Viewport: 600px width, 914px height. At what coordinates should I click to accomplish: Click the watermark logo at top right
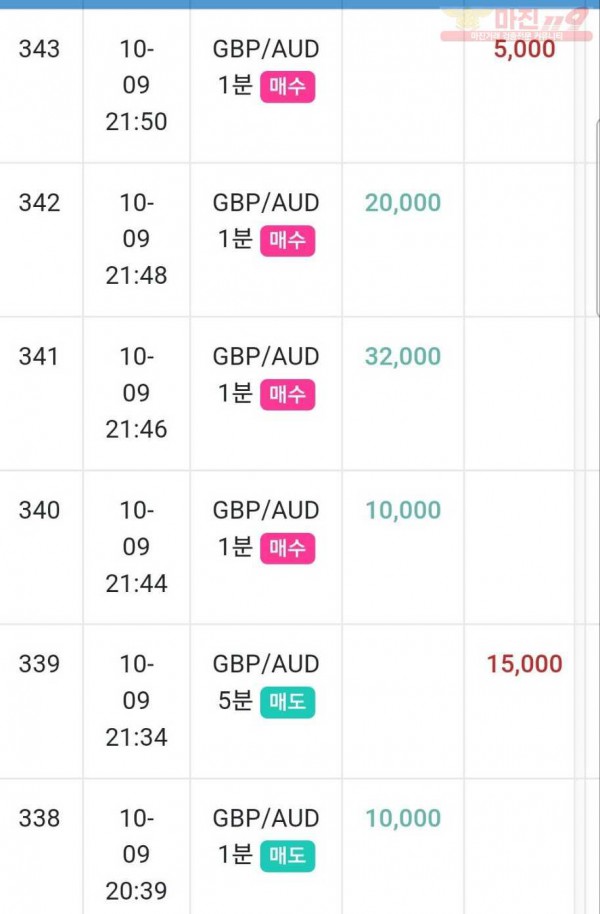515,24
